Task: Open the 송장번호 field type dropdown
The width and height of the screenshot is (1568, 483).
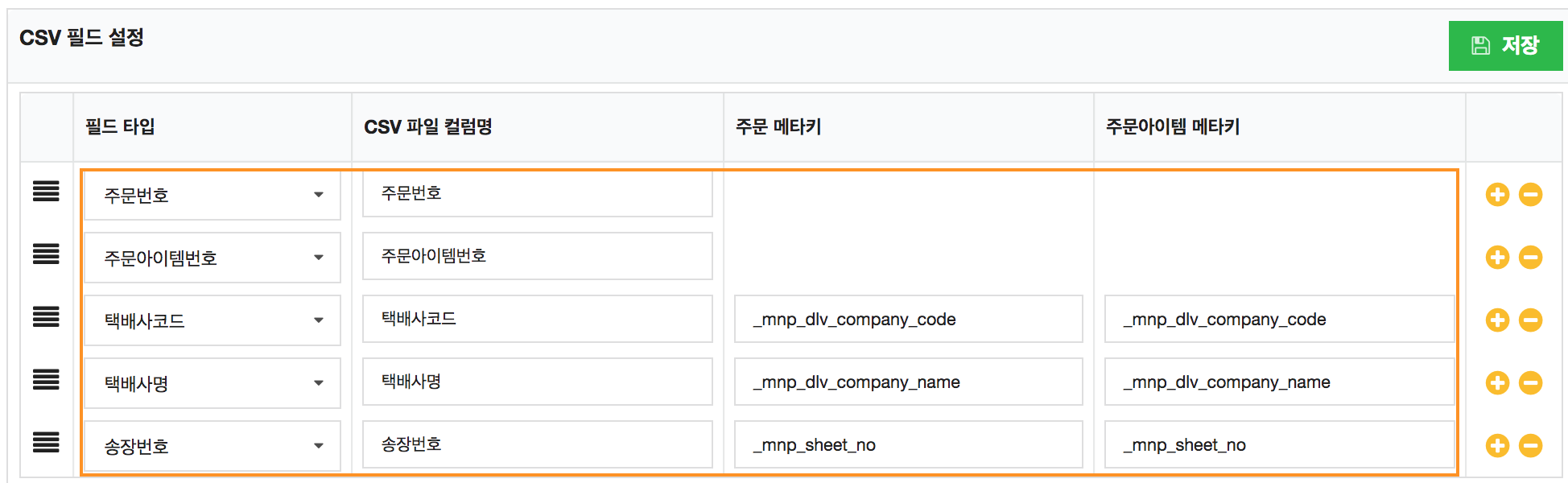Action: [x=213, y=447]
